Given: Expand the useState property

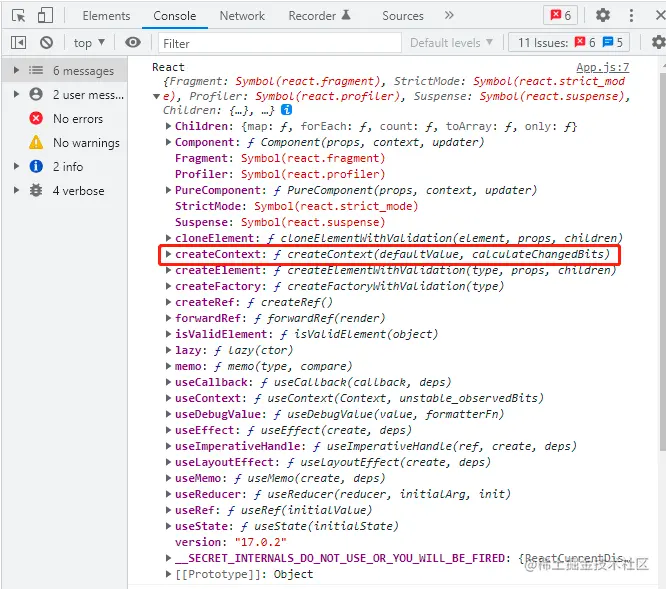Looking at the screenshot, I should [168, 526].
